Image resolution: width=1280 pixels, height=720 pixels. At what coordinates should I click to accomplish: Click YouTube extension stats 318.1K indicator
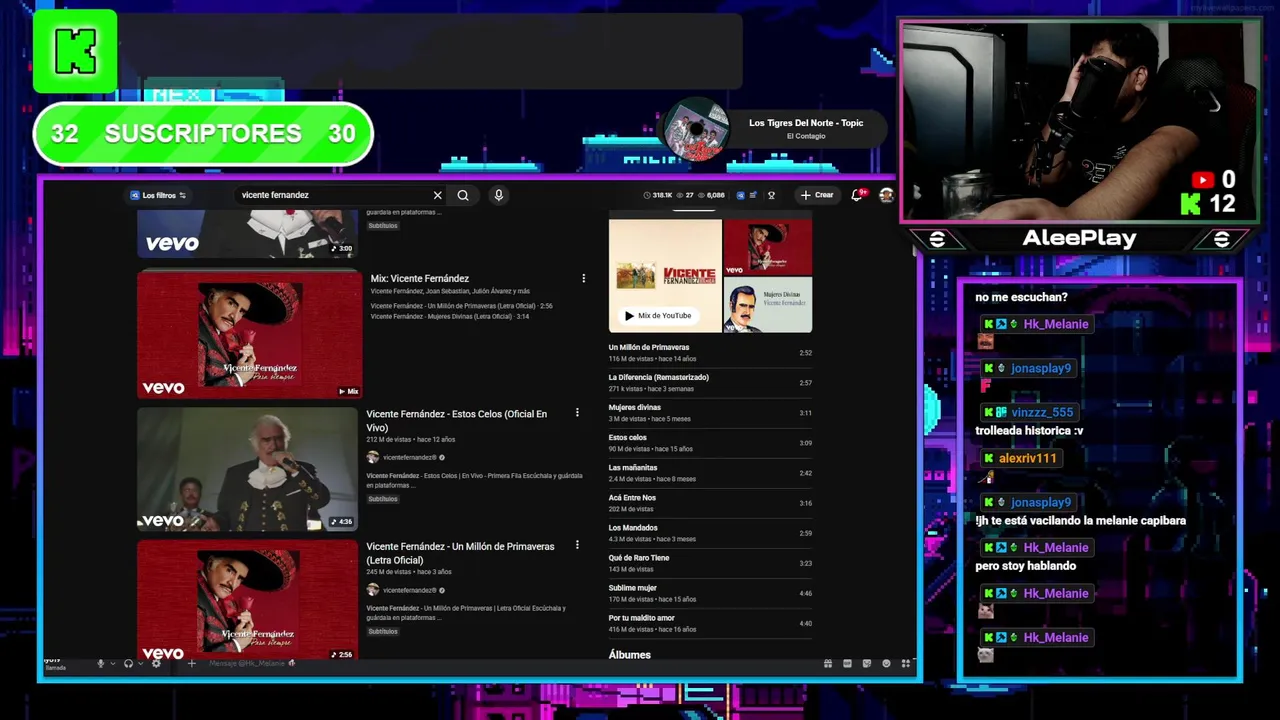[x=658, y=195]
